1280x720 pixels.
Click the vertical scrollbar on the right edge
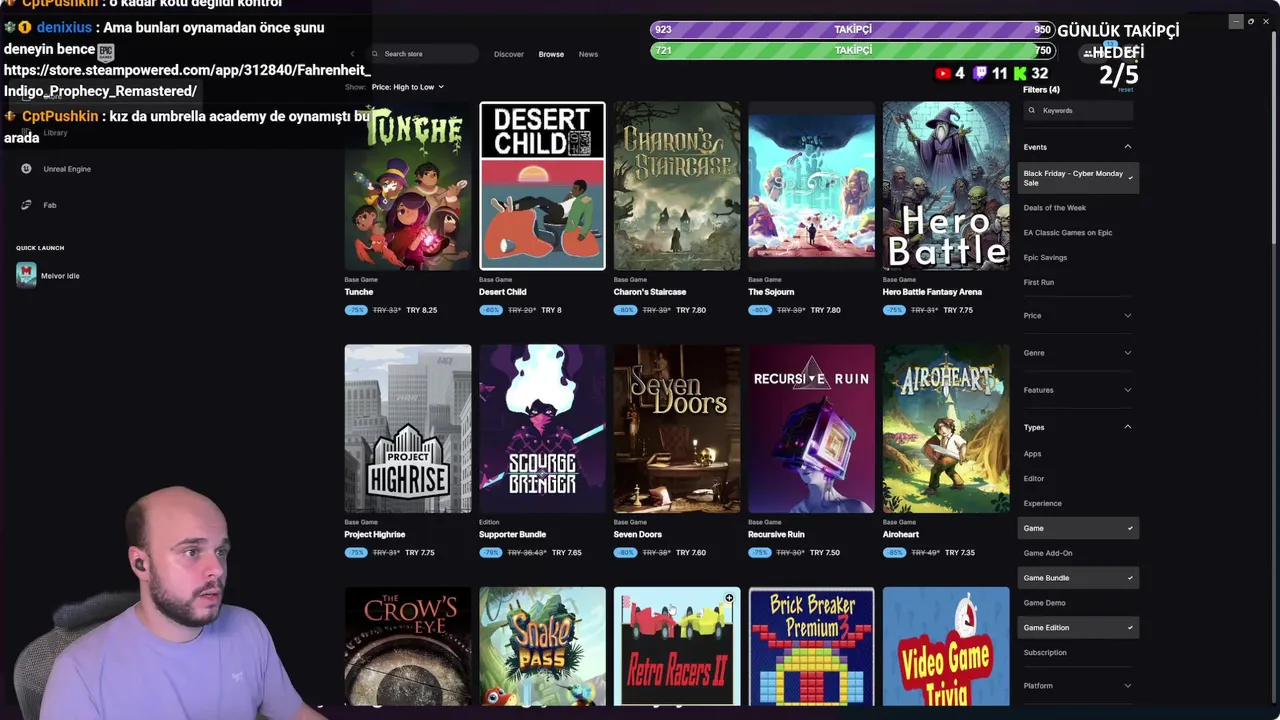coord(1274,140)
